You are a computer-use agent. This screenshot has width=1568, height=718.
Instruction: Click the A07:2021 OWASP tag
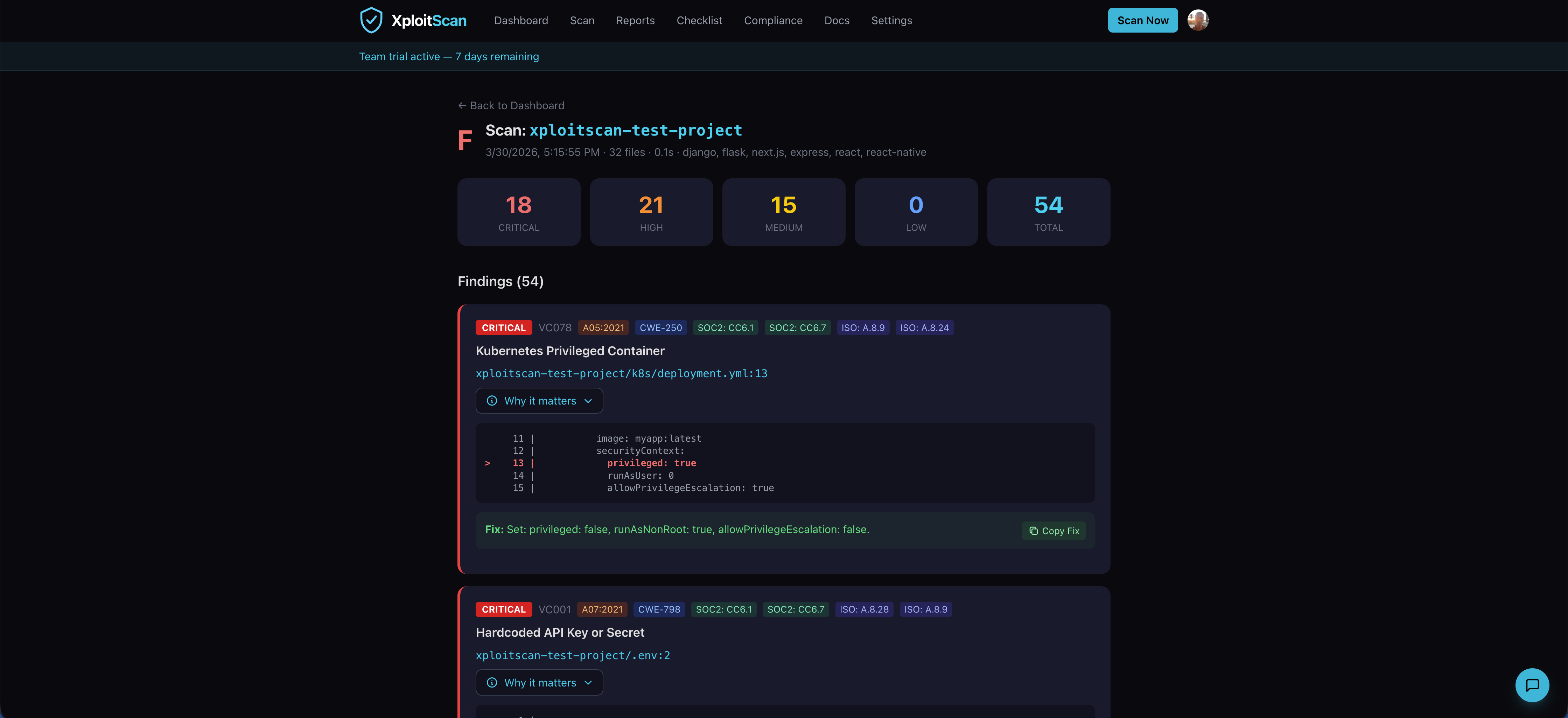602,610
